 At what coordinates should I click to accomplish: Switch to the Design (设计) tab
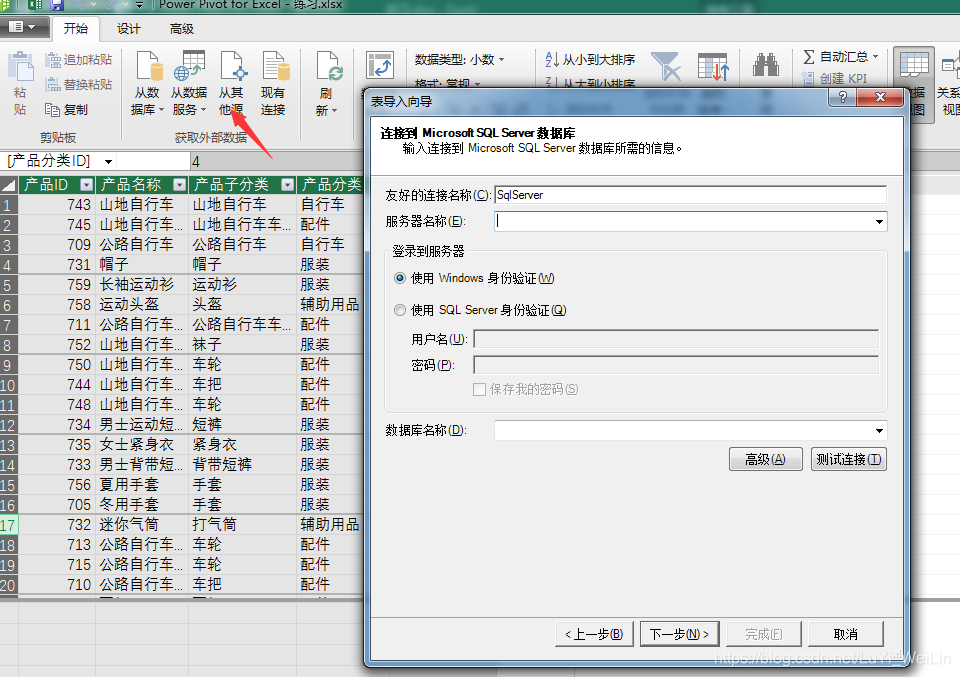tap(129, 28)
